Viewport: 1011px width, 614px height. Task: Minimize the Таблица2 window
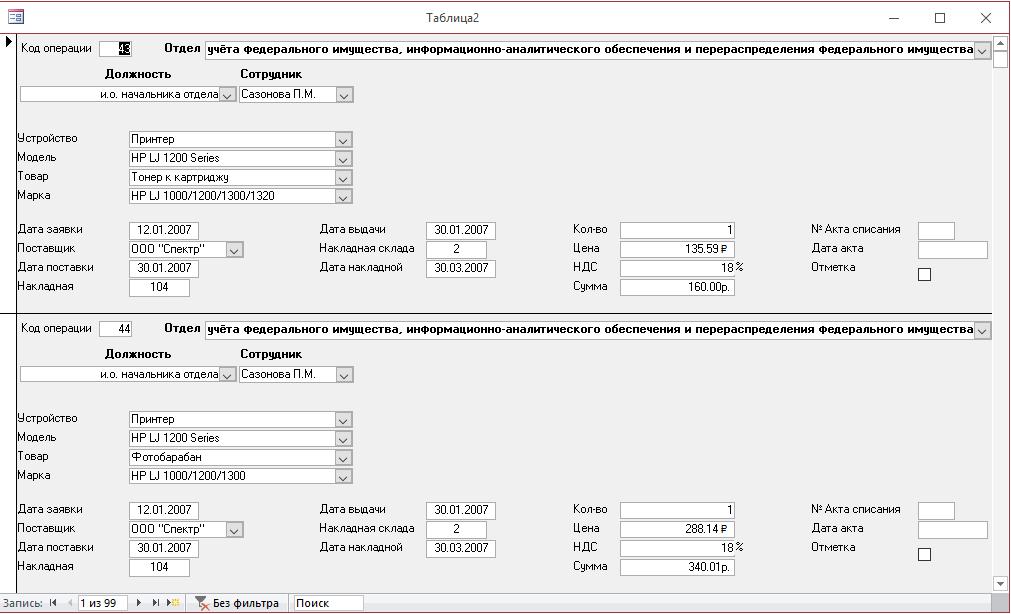coord(894,18)
